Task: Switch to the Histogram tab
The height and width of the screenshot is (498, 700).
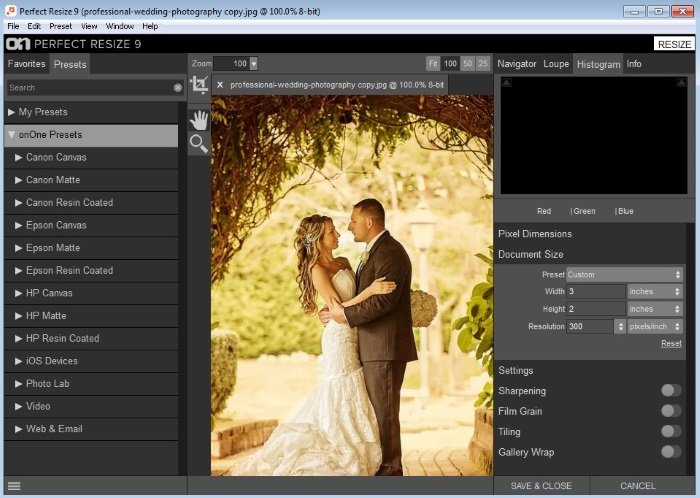Action: [x=598, y=64]
